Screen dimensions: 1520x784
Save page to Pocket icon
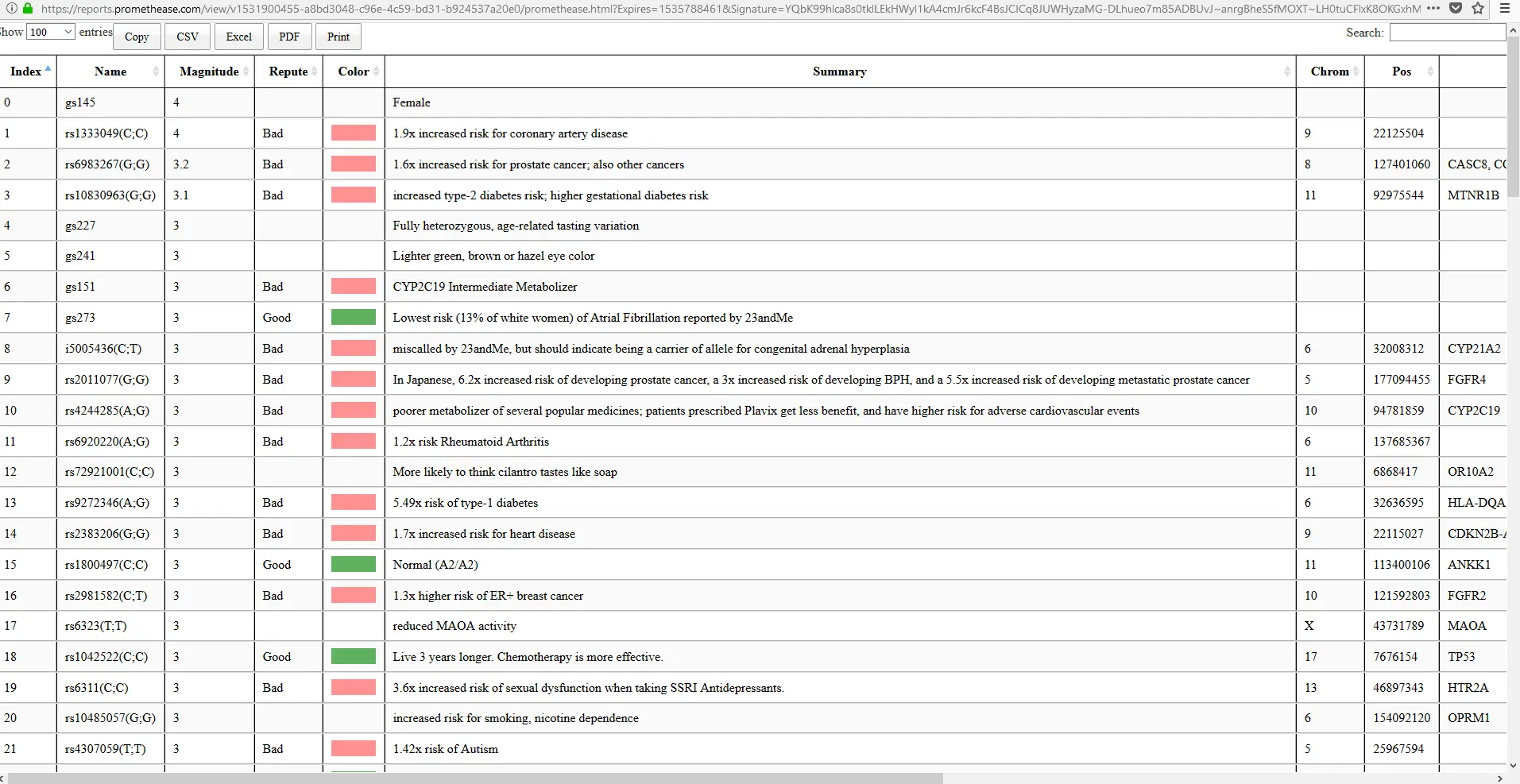click(x=1456, y=8)
